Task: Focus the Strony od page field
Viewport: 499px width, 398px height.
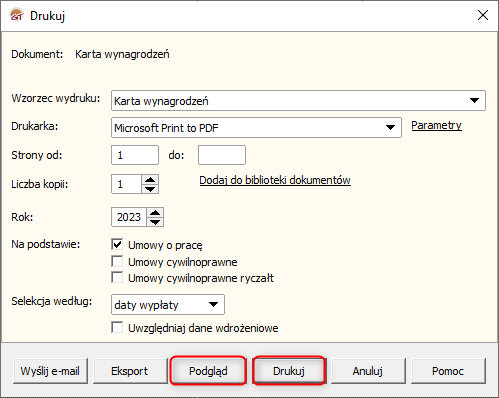Action: (135, 155)
